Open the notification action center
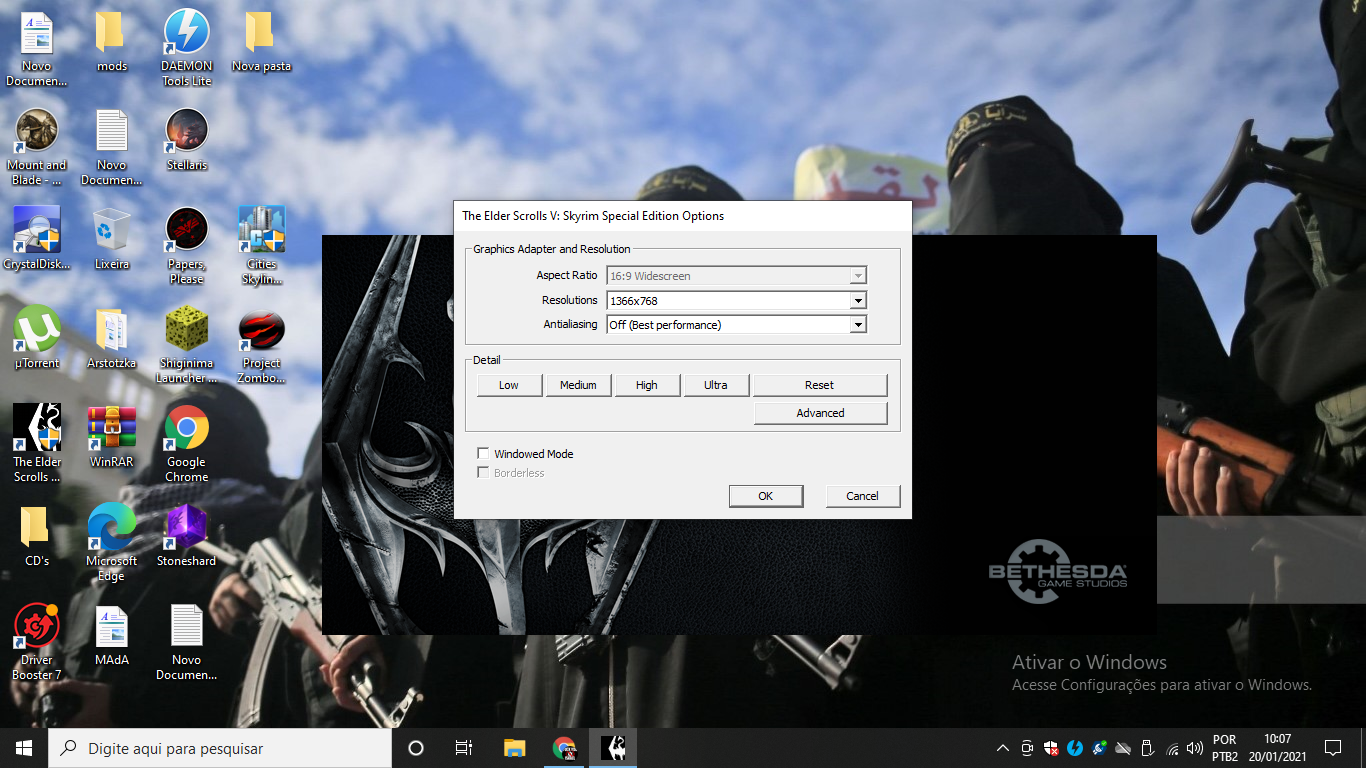Image resolution: width=1366 pixels, height=768 pixels. point(1333,748)
